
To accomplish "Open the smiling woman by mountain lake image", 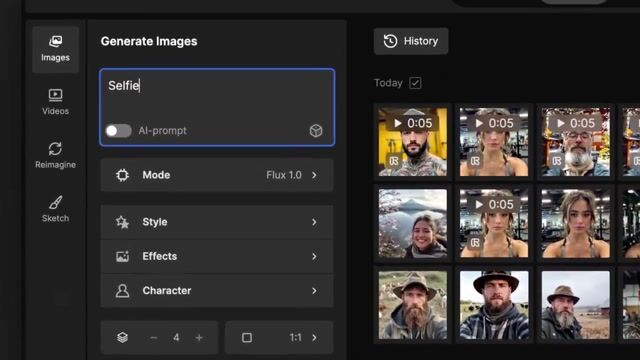I will [413, 223].
